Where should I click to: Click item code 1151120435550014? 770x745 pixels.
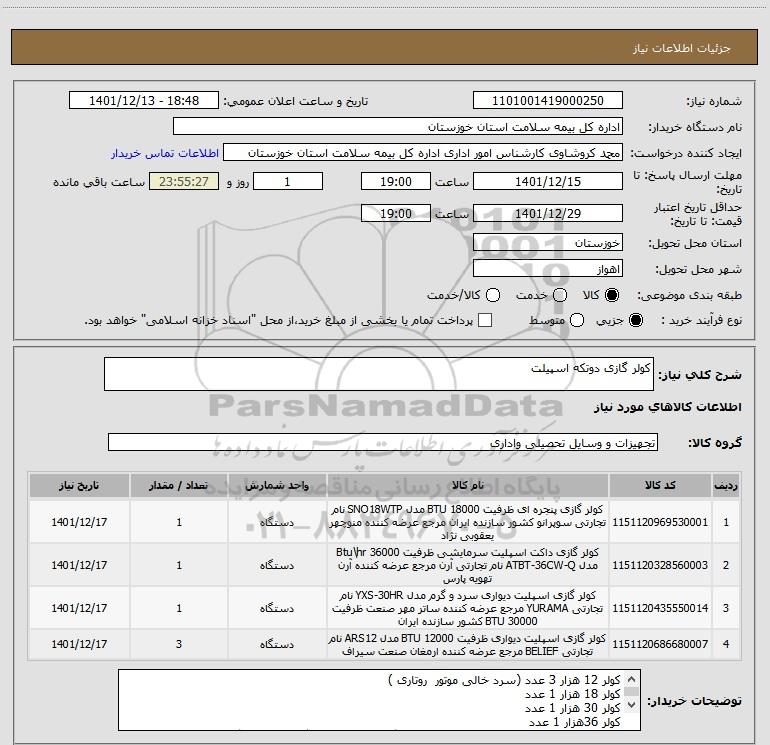(x=660, y=608)
